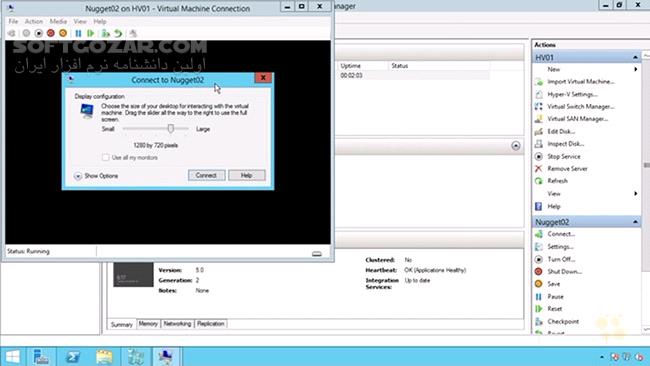The height and width of the screenshot is (366, 650).
Task: Expand the View submenu in Actions
Action: [635, 194]
